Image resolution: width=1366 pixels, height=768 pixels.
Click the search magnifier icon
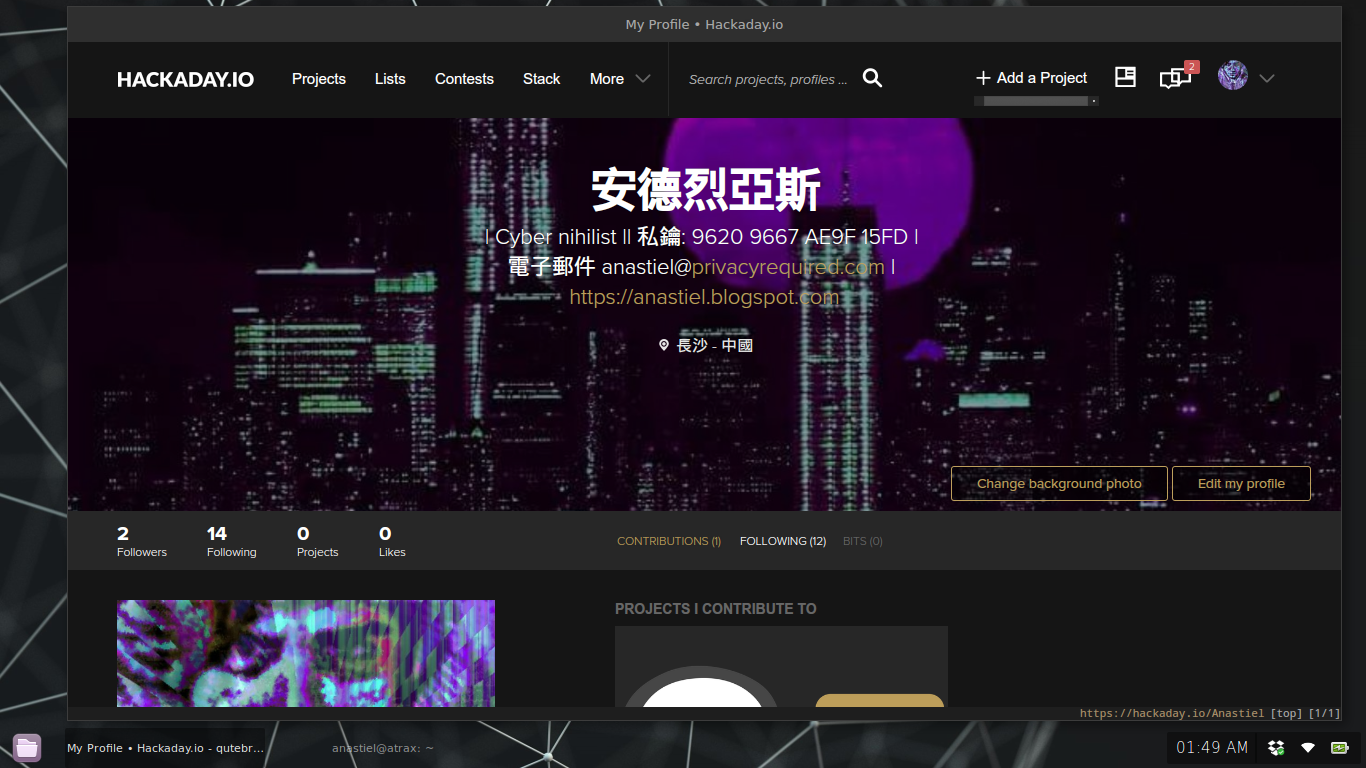pos(872,78)
